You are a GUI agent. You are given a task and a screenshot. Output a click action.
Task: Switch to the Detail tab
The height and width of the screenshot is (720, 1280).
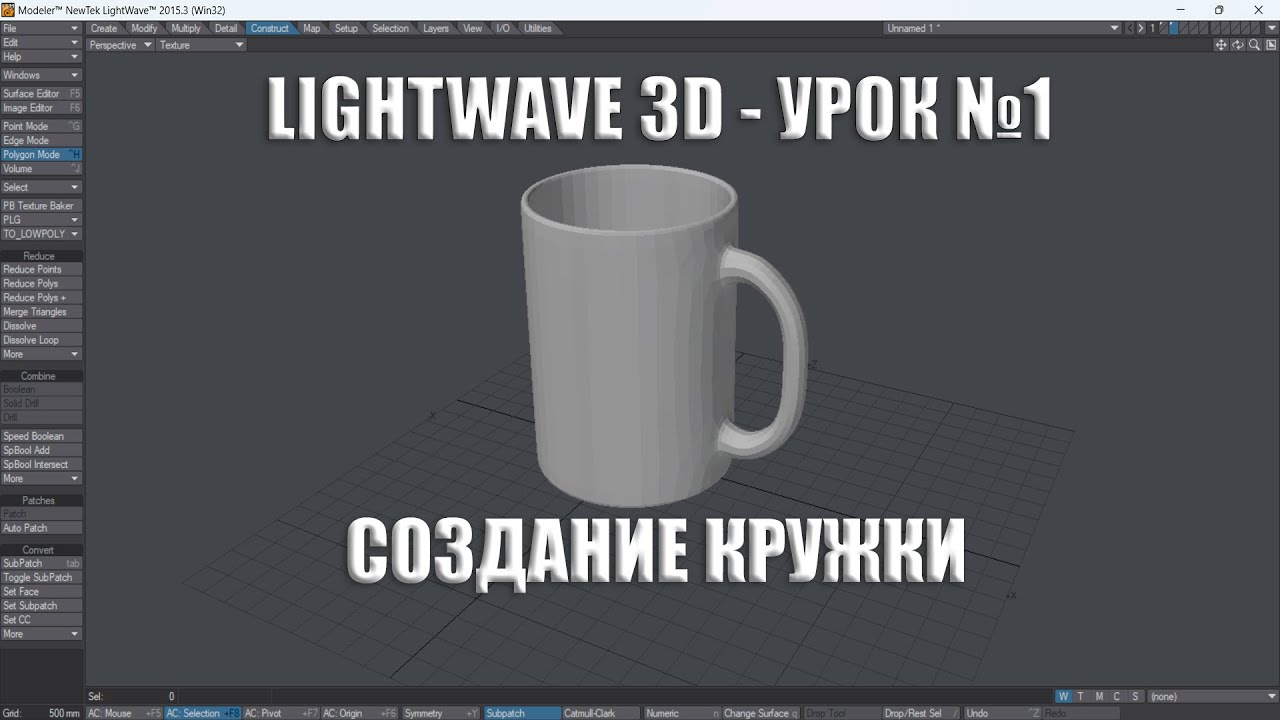tap(226, 28)
